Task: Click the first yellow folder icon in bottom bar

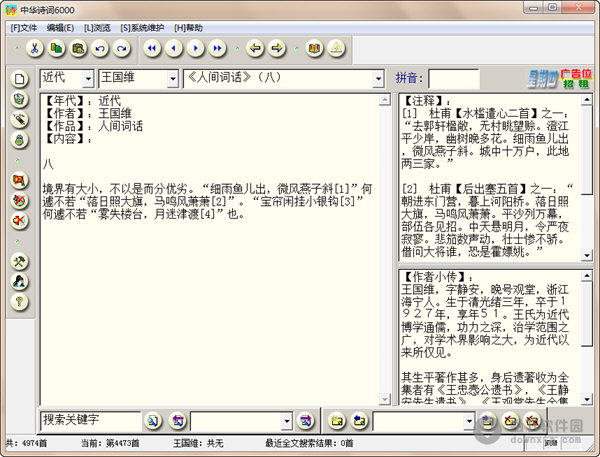Action: (x=337, y=421)
